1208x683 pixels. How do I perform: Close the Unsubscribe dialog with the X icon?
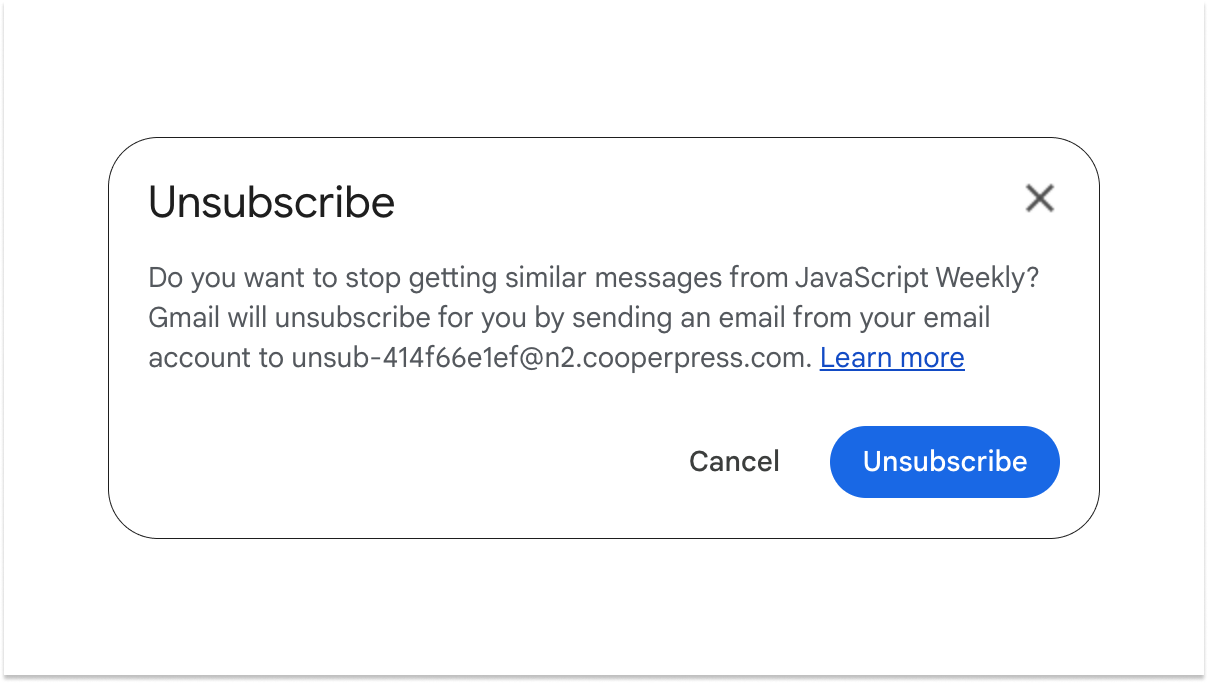click(x=1039, y=198)
